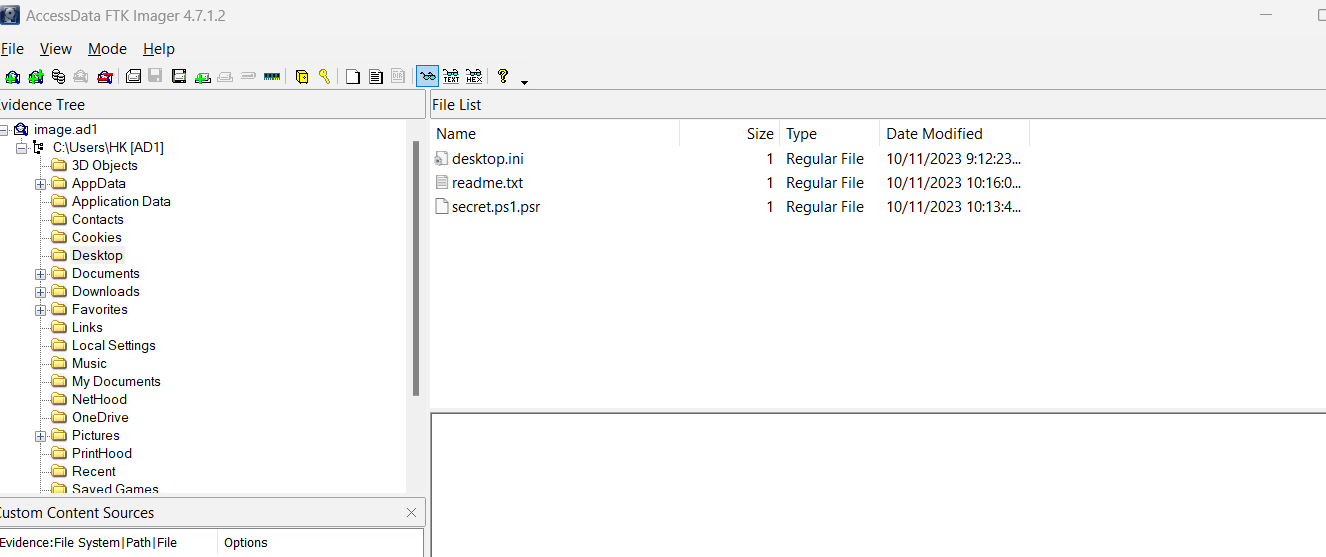Click Remove All Evidence Items icon
1326x557 pixels.
[105, 76]
